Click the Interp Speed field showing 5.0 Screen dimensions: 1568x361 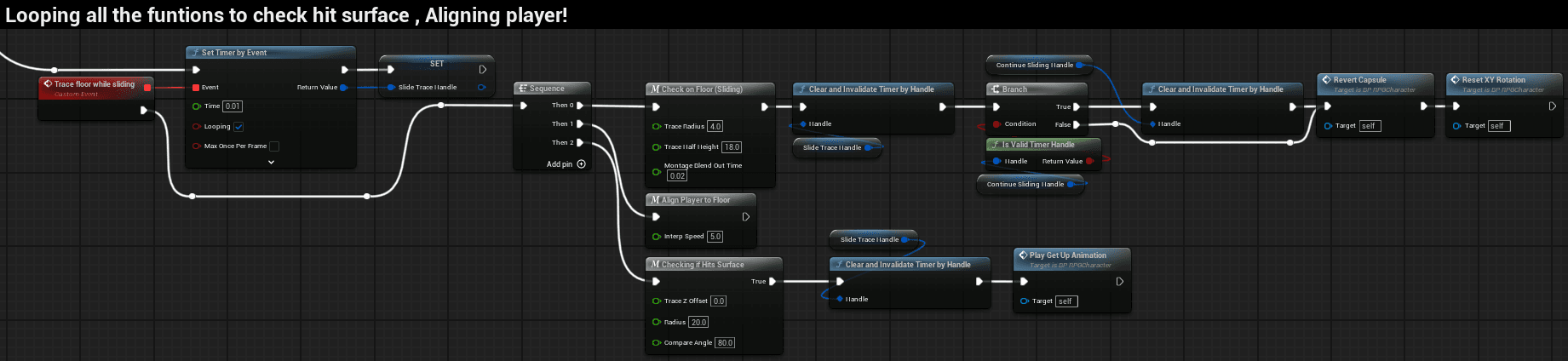point(715,237)
